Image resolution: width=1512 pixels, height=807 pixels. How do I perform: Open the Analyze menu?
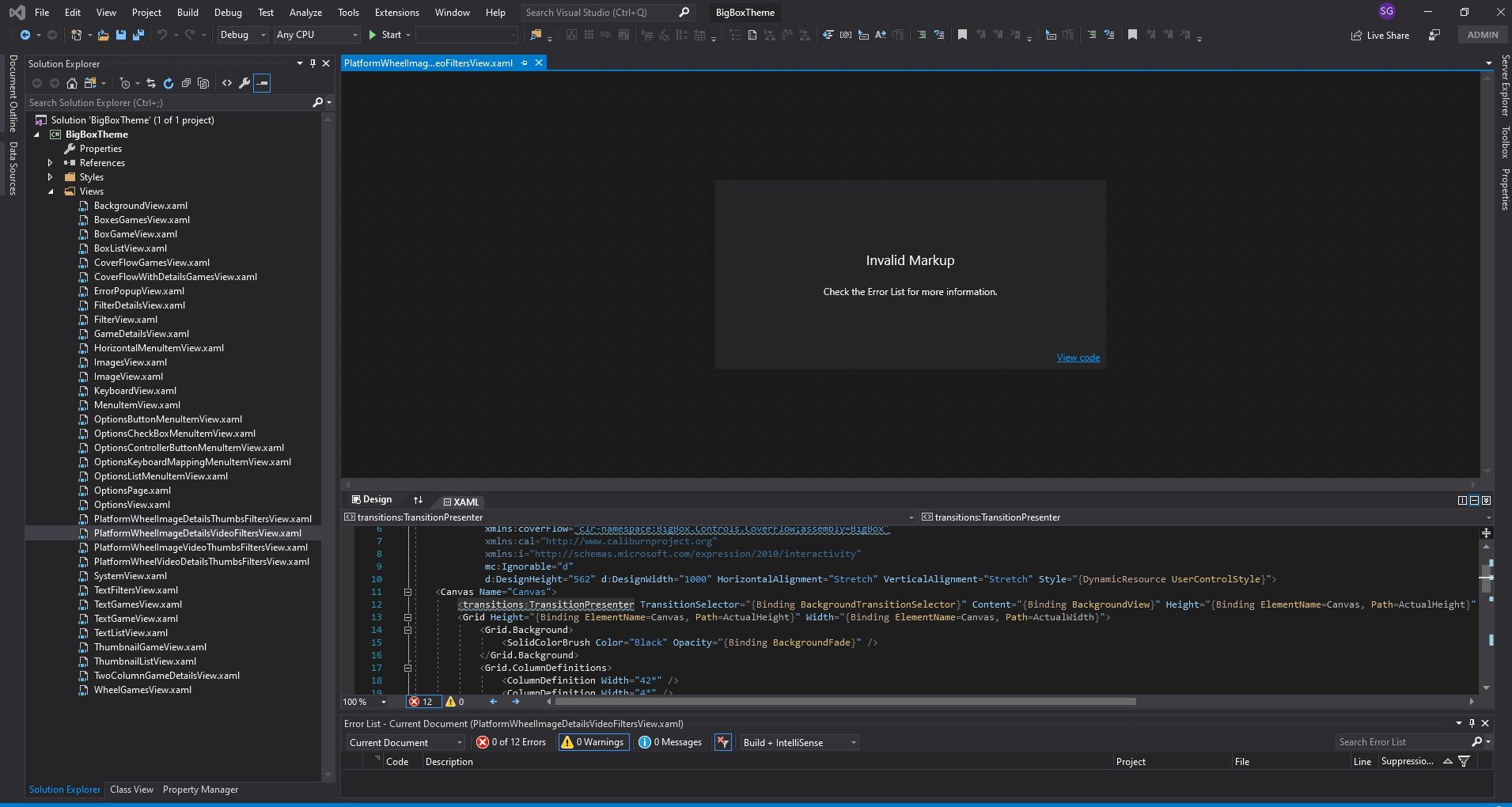click(305, 12)
